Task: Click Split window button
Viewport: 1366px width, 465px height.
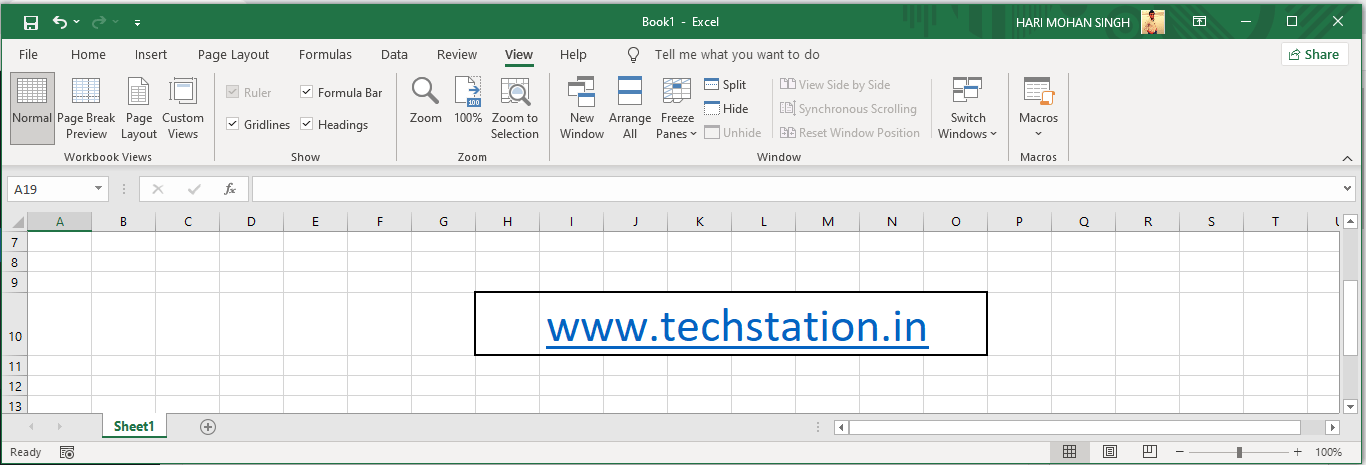Action: pos(725,85)
